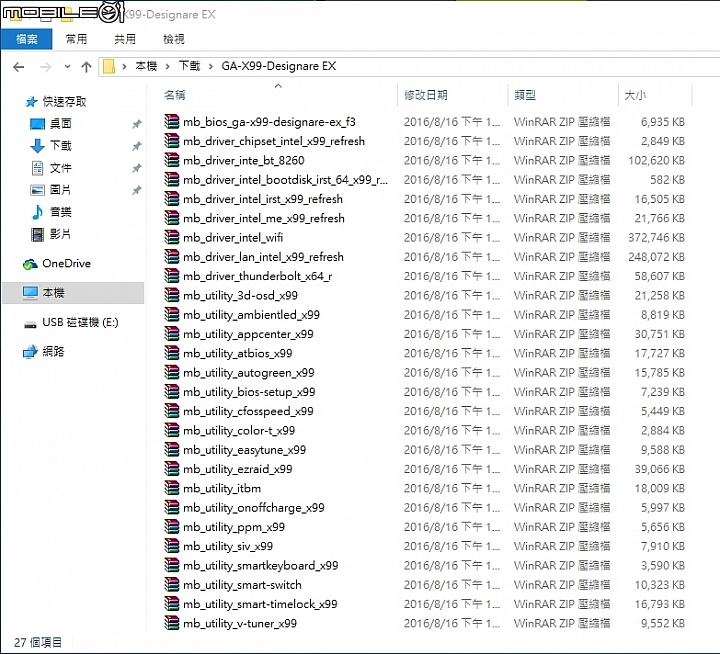
Task: Open 桌面 in quick access
Action: [61, 123]
